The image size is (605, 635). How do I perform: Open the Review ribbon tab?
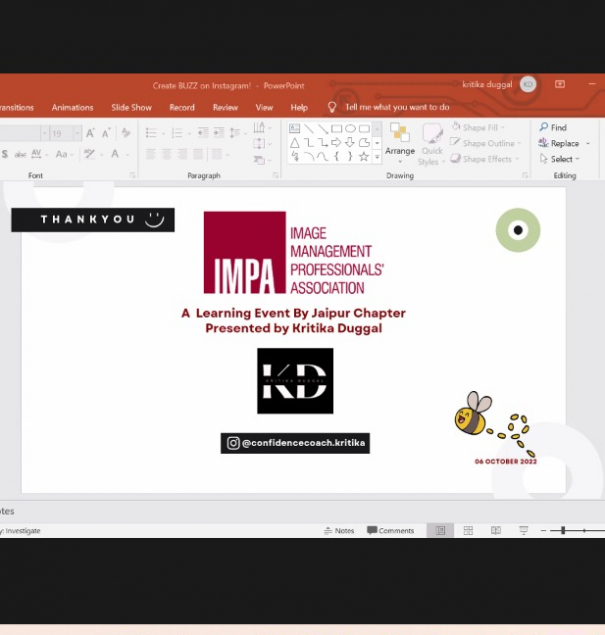(225, 107)
